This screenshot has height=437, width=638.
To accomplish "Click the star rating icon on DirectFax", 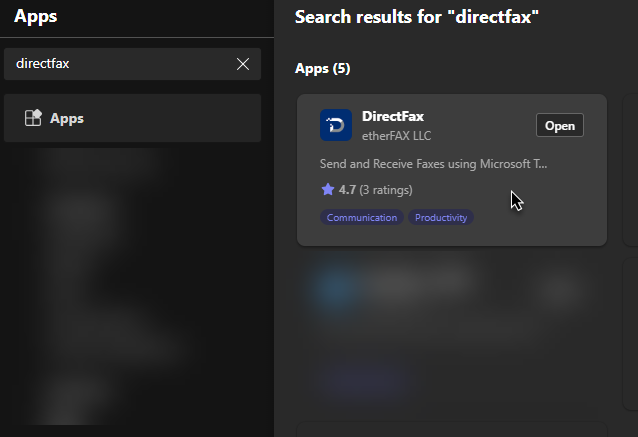I will coord(327,189).
